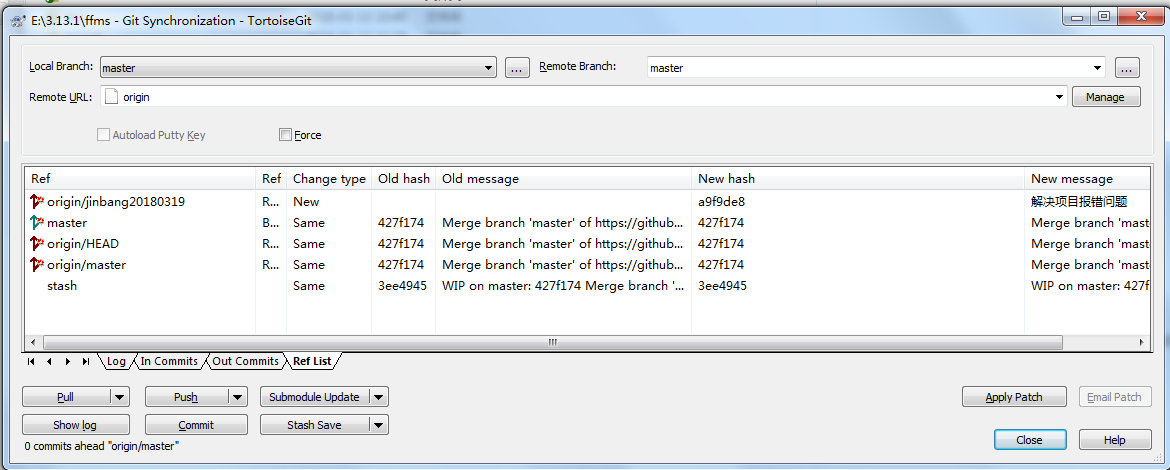Click the horizontal scrollbar thumb in ref list

coord(552,342)
